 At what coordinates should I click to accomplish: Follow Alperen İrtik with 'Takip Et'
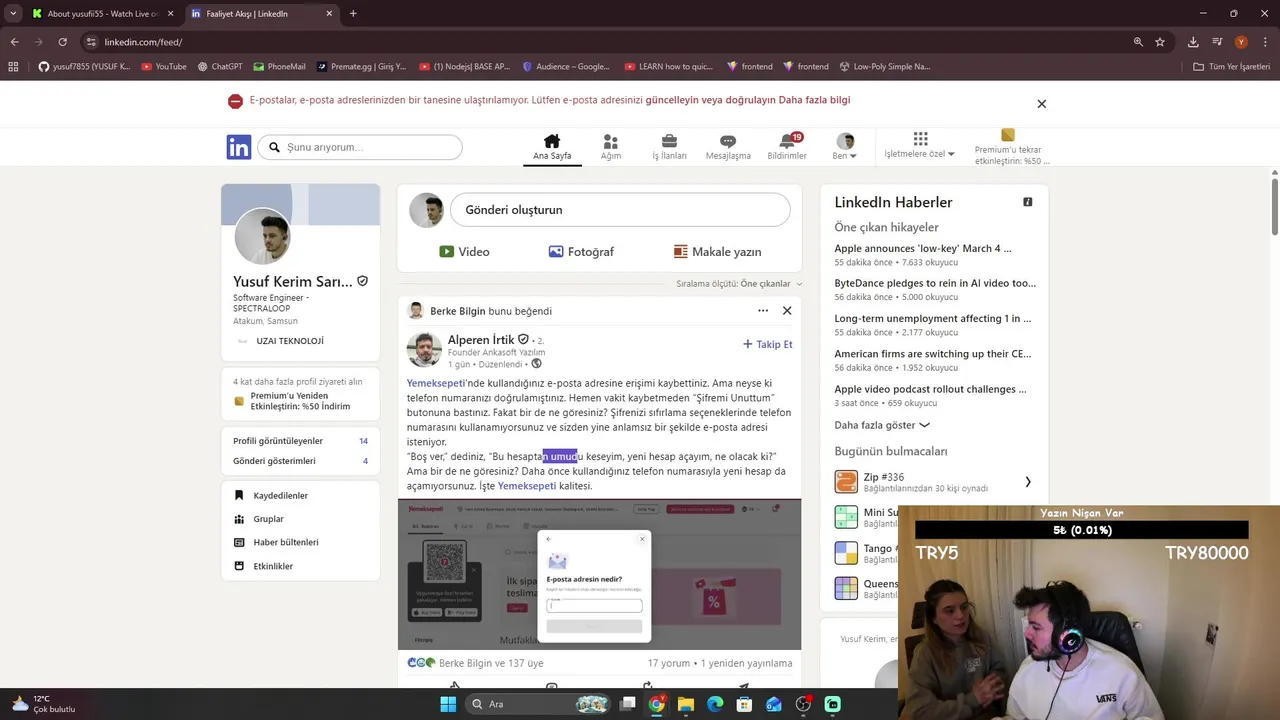pyautogui.click(x=767, y=344)
